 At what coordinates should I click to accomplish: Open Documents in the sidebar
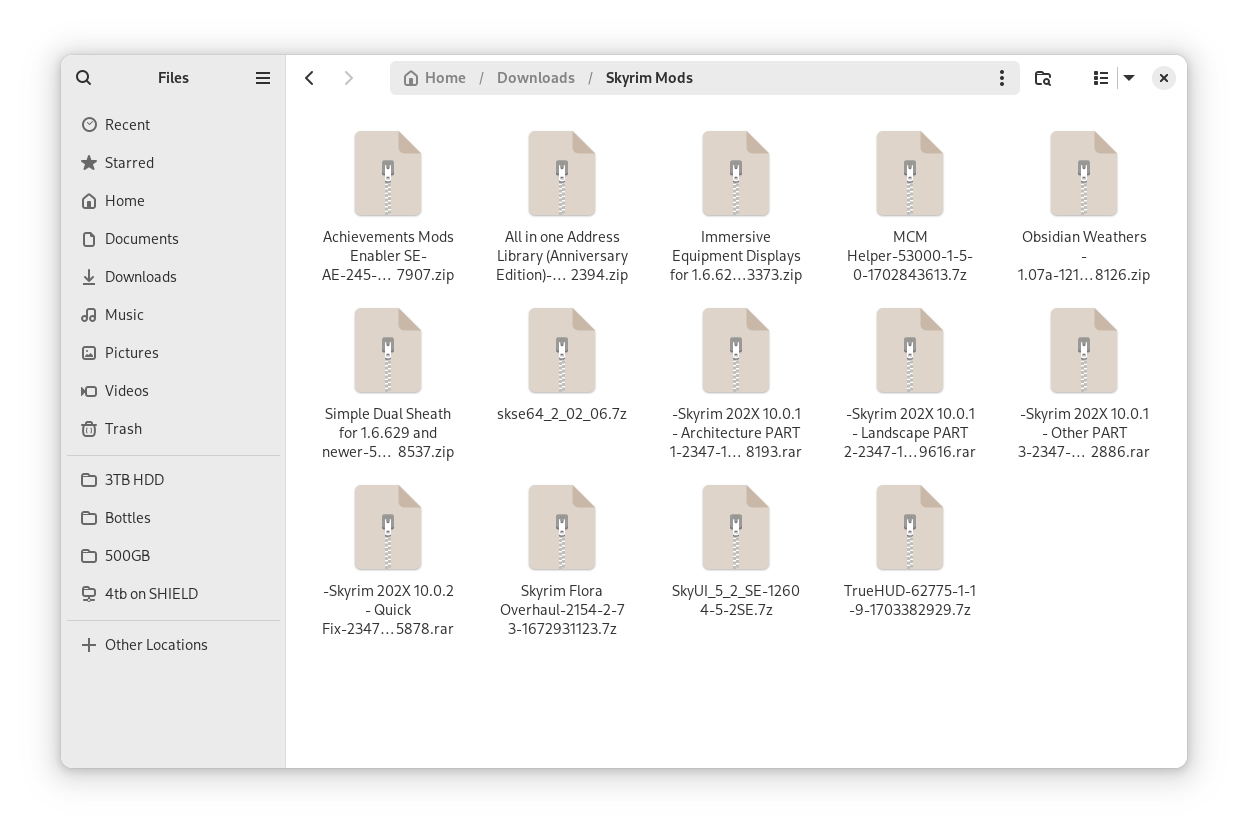(x=173, y=239)
